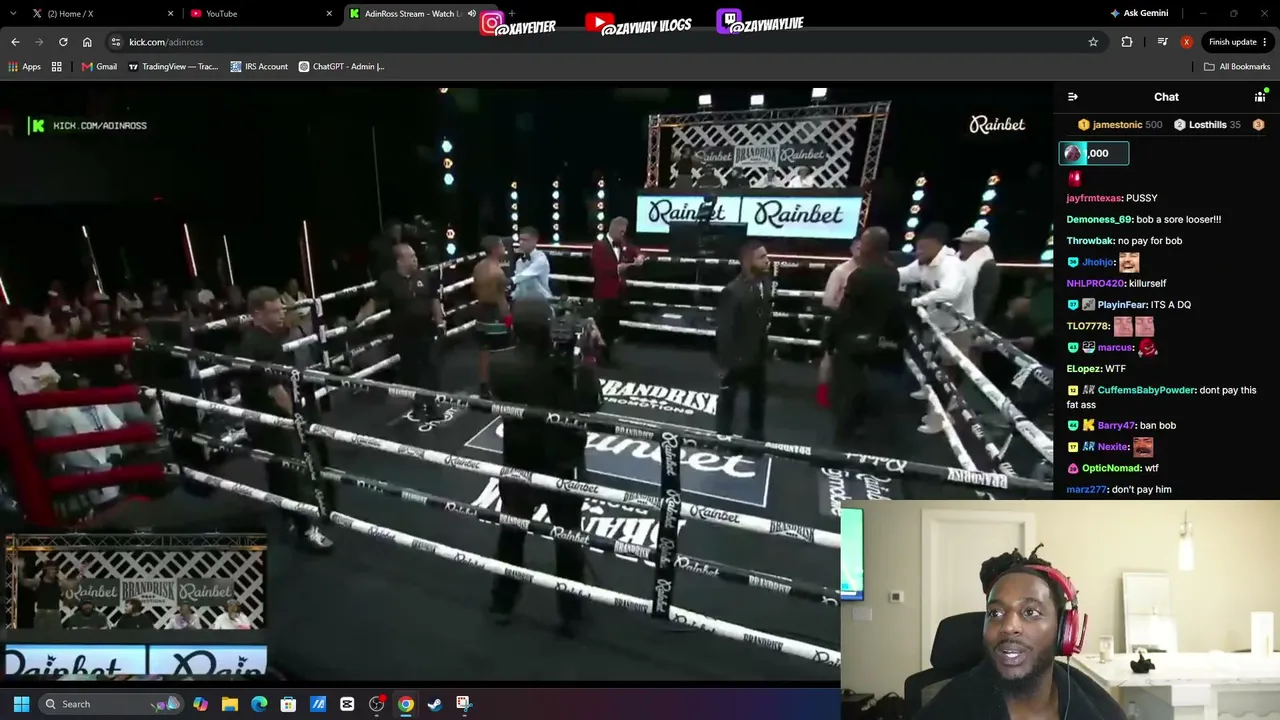Click username Demoness_69 in chat
This screenshot has width=1280, height=720.
[1100, 219]
